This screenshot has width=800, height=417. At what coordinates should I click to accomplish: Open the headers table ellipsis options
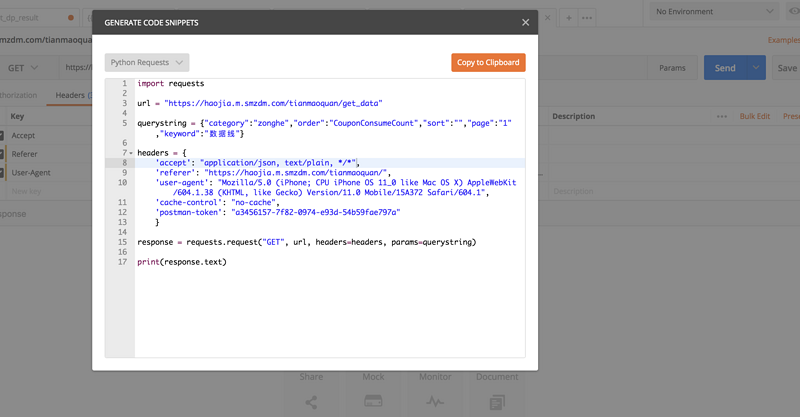[x=721, y=116]
